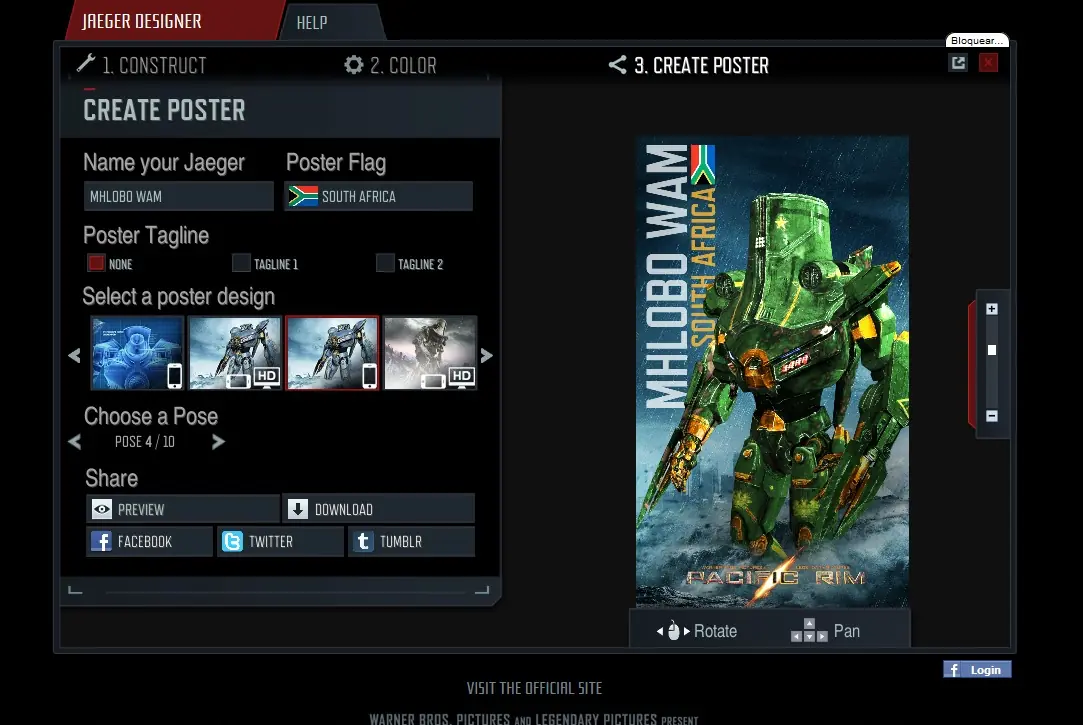
Task: Click the Facebook logo icon in Share
Action: 102,541
